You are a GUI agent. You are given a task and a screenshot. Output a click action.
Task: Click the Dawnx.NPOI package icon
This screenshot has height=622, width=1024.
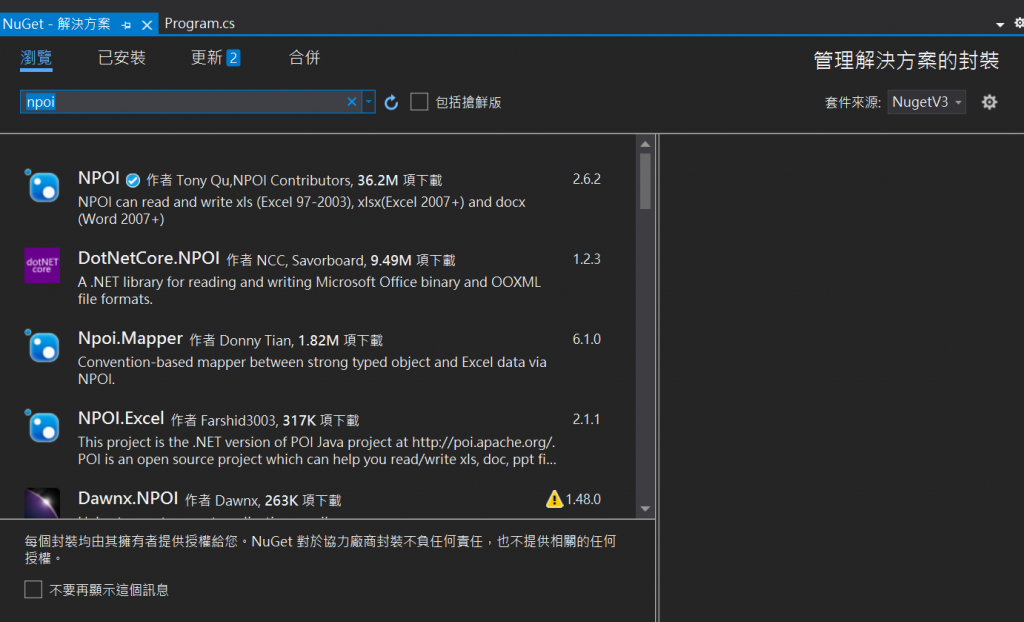tap(42, 503)
